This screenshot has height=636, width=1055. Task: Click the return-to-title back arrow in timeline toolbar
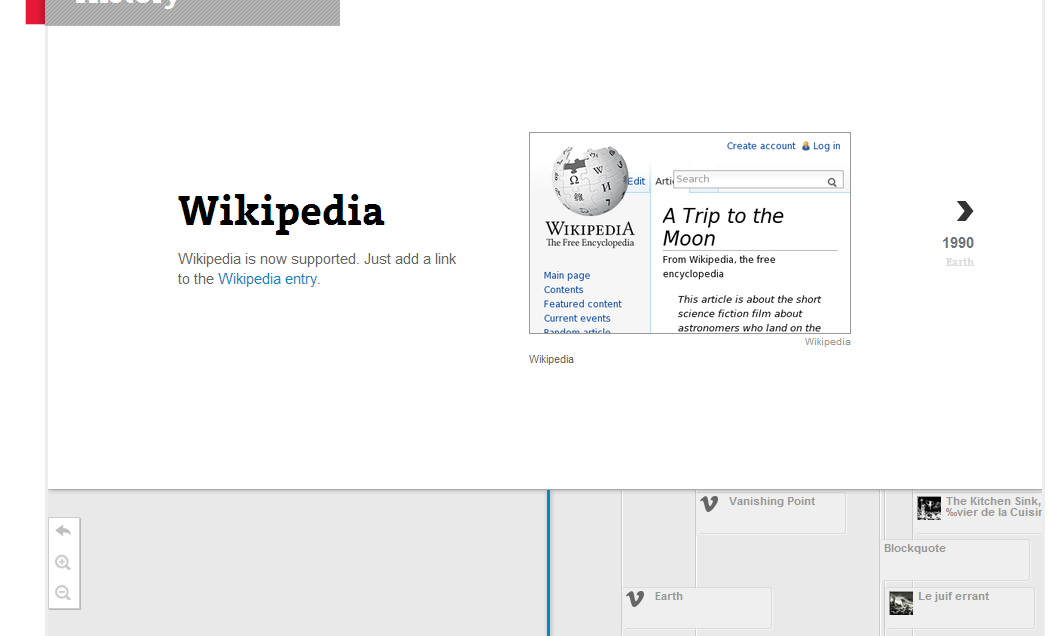pyautogui.click(x=63, y=531)
